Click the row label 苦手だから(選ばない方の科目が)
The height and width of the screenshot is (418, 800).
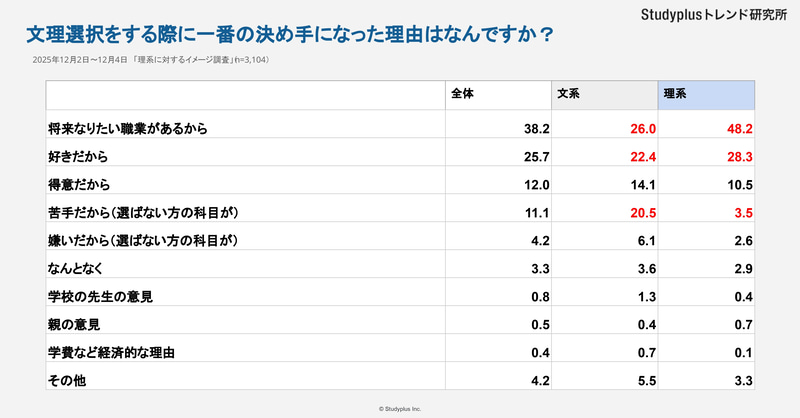pos(143,213)
